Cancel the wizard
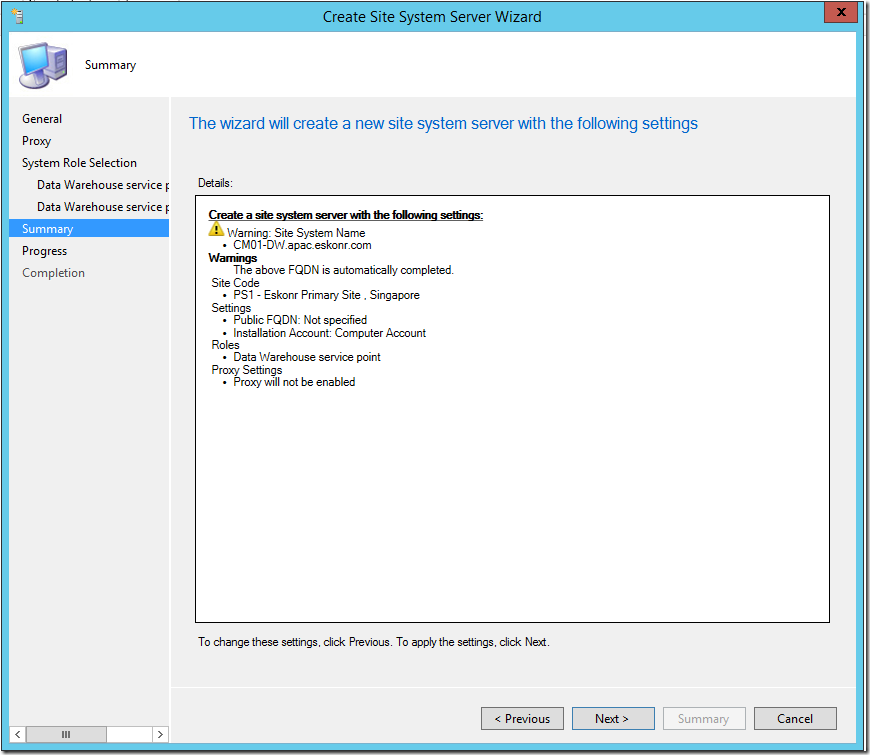 (x=795, y=718)
